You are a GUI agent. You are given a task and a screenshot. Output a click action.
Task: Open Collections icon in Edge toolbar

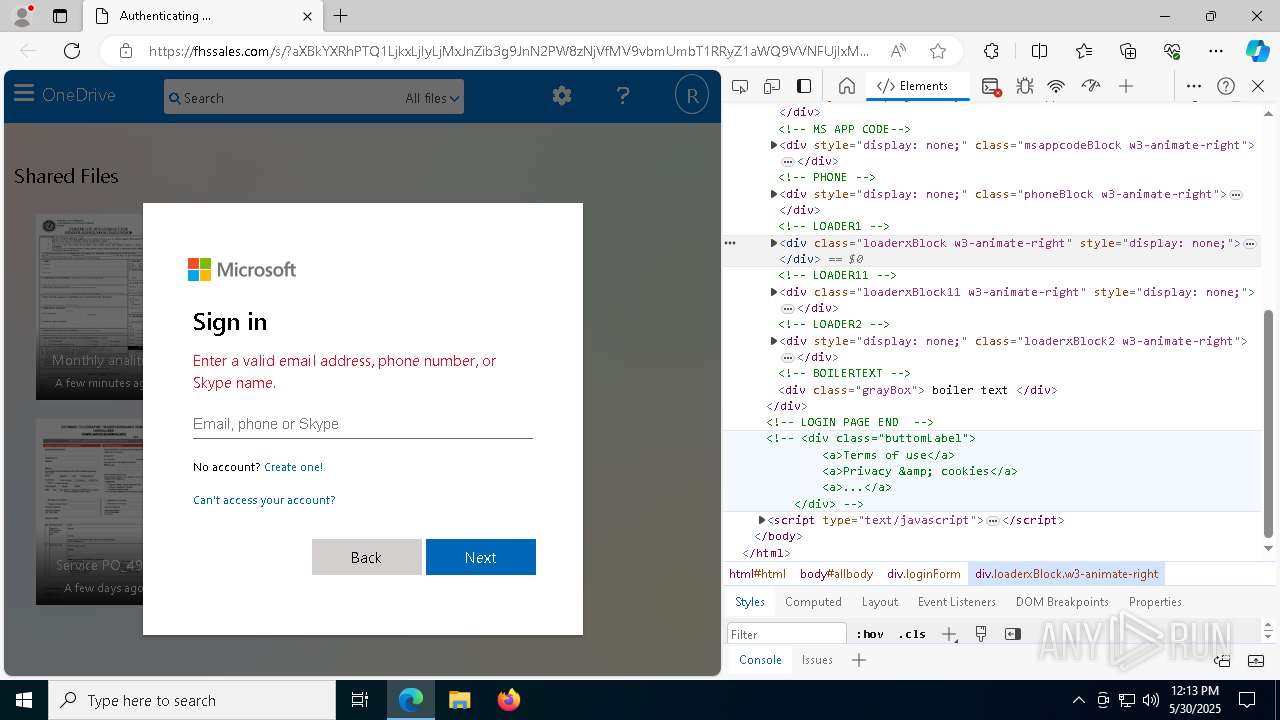(x=1128, y=51)
